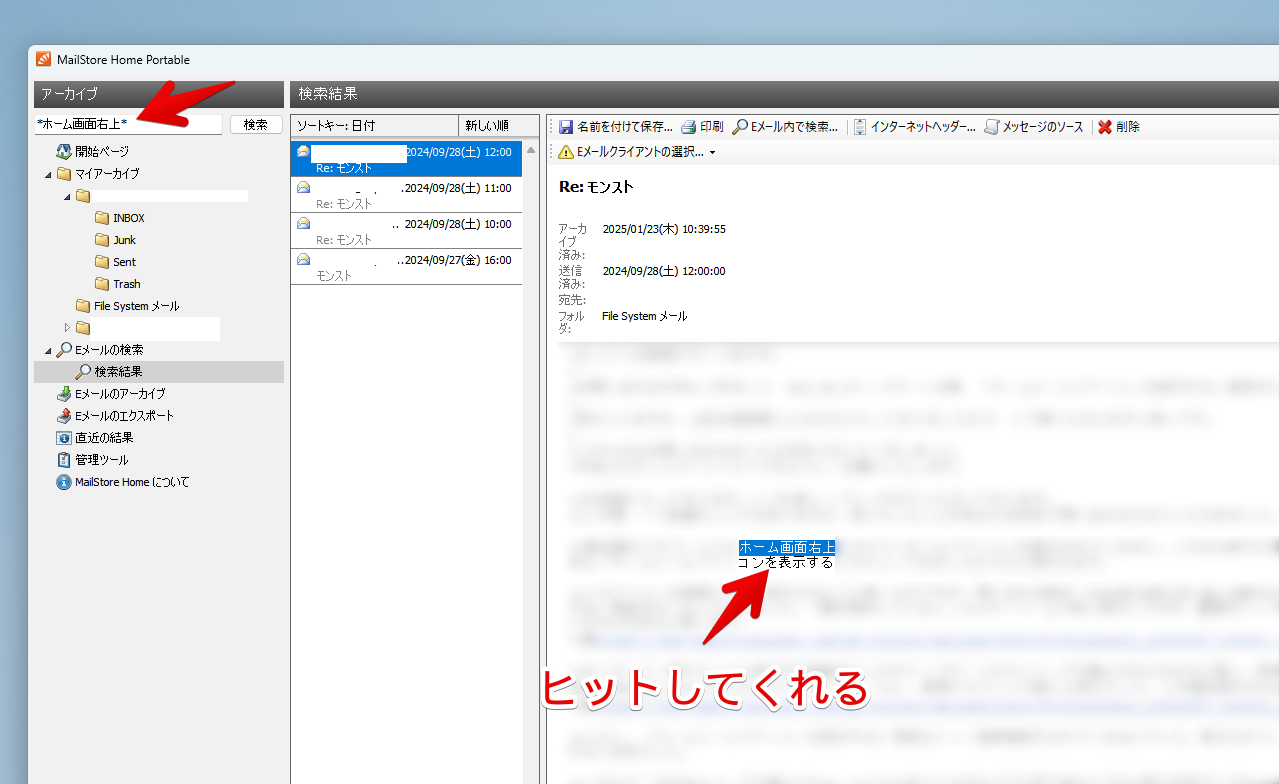Click the MailStore Home について info icon
Screen dimensions: 1279x784
point(64,482)
